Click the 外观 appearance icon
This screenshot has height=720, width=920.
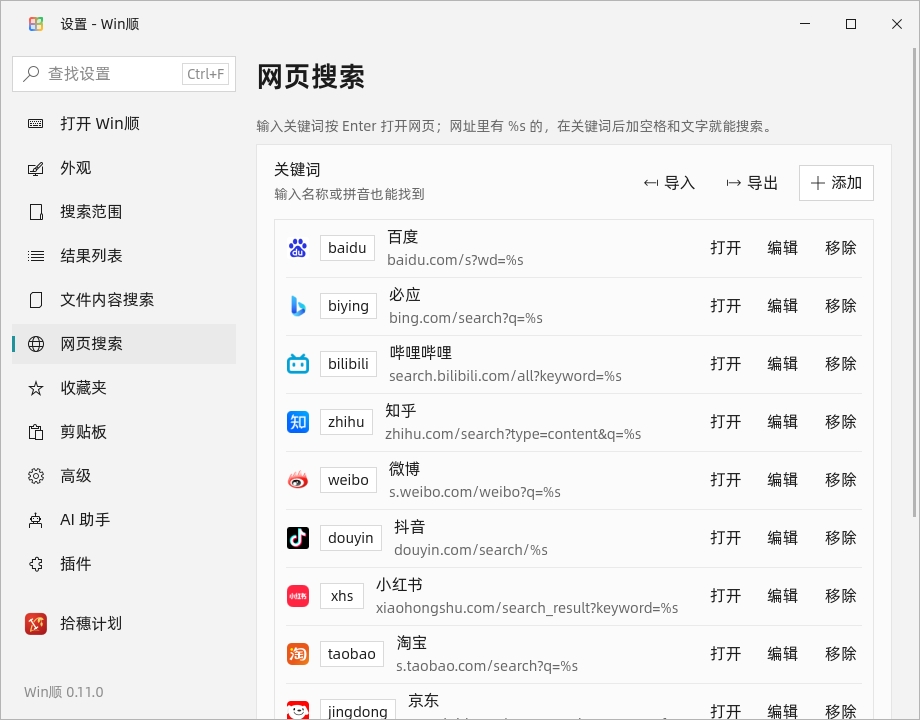pyautogui.click(x=36, y=168)
